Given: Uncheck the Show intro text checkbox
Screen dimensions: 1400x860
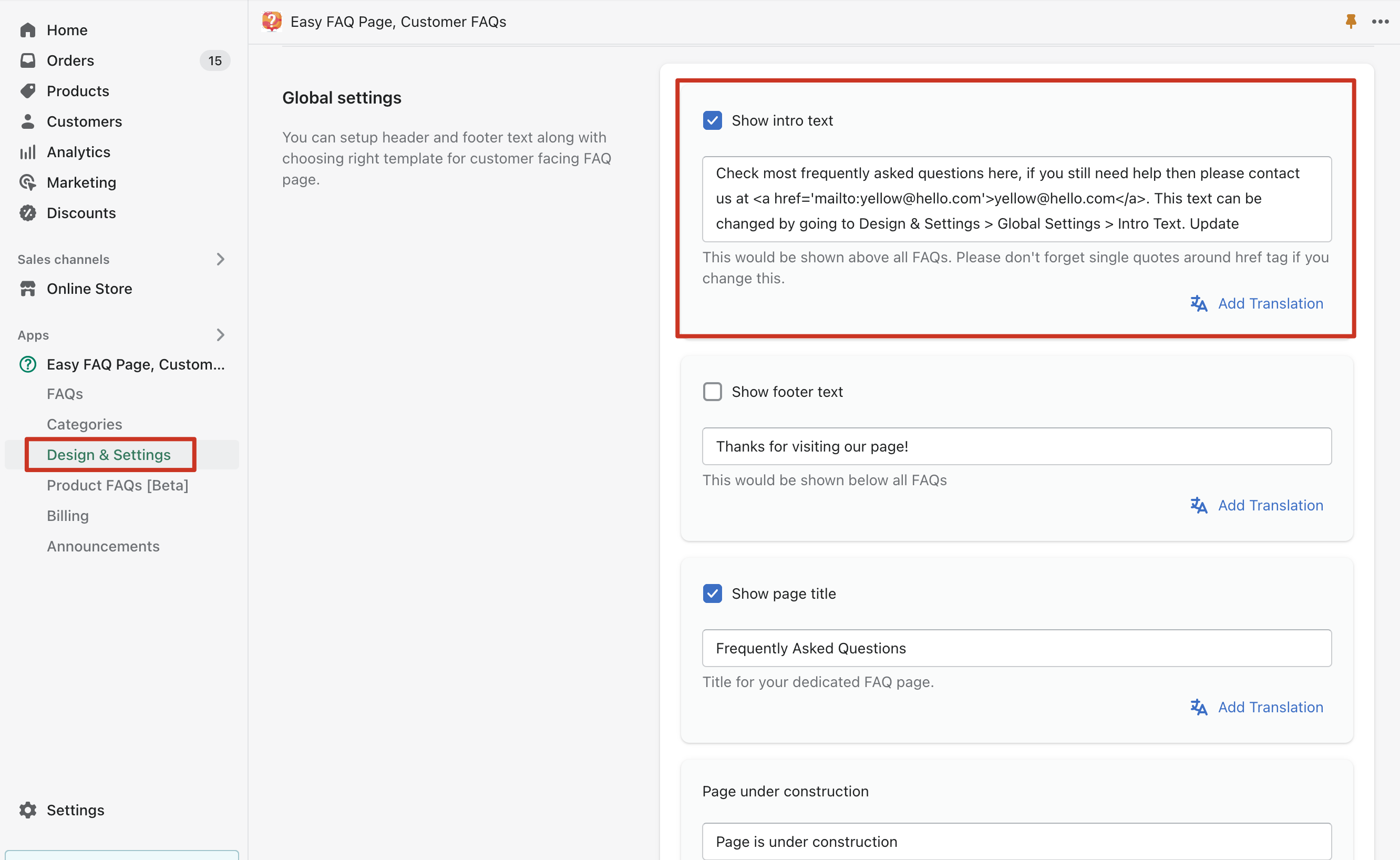Looking at the screenshot, I should (712, 120).
